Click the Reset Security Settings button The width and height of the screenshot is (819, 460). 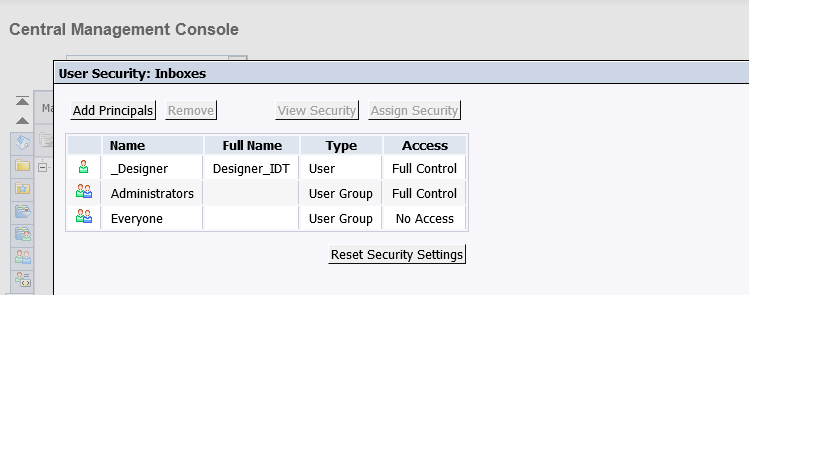[397, 254]
